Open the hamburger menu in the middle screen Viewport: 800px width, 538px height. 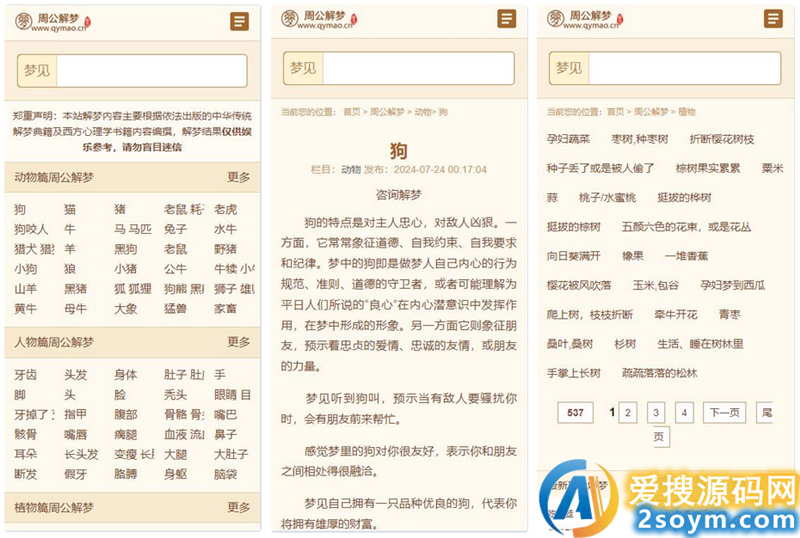[507, 19]
